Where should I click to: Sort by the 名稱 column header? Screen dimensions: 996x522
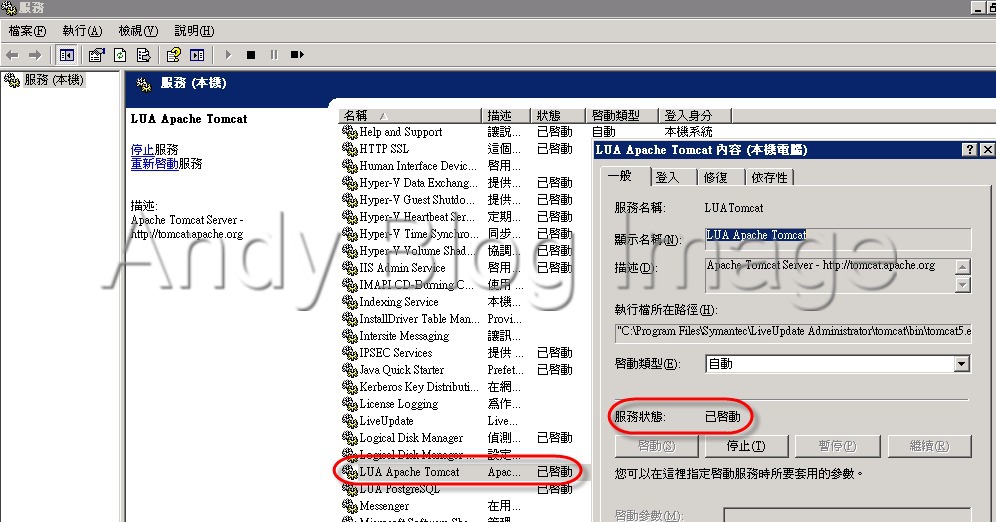point(410,116)
